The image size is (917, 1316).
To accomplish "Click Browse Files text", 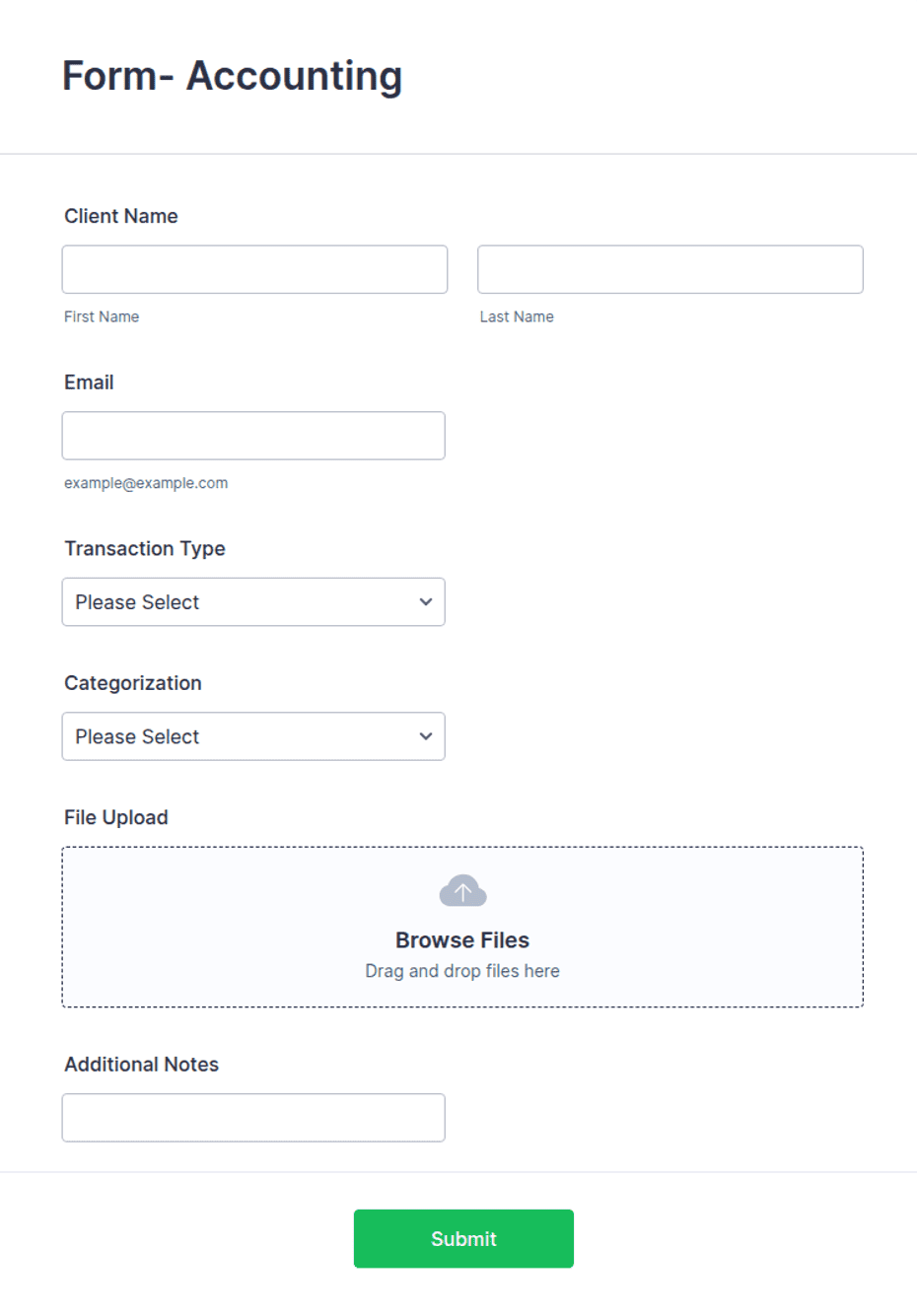I will pos(462,940).
